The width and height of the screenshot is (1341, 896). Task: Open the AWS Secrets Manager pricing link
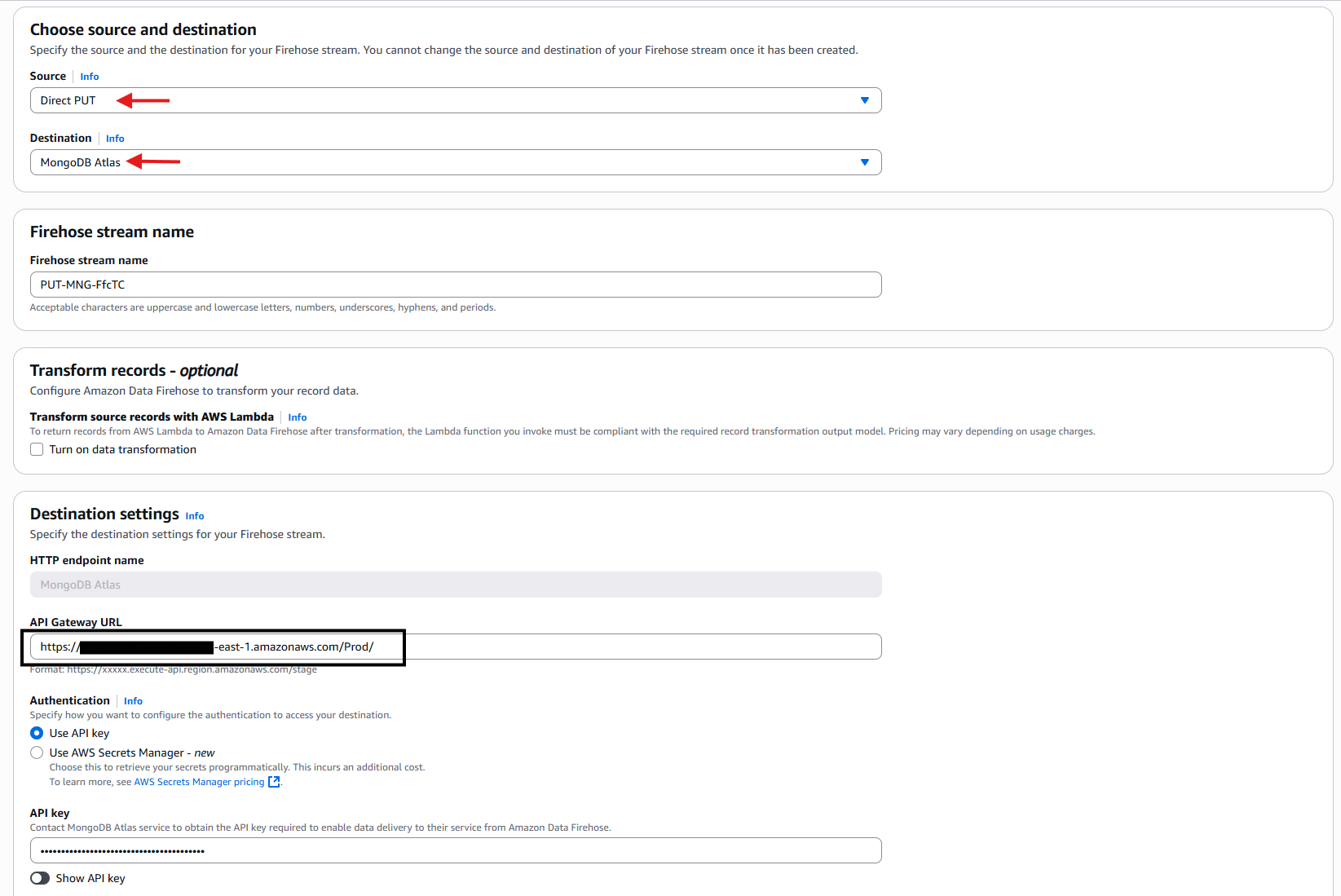pyautogui.click(x=198, y=781)
